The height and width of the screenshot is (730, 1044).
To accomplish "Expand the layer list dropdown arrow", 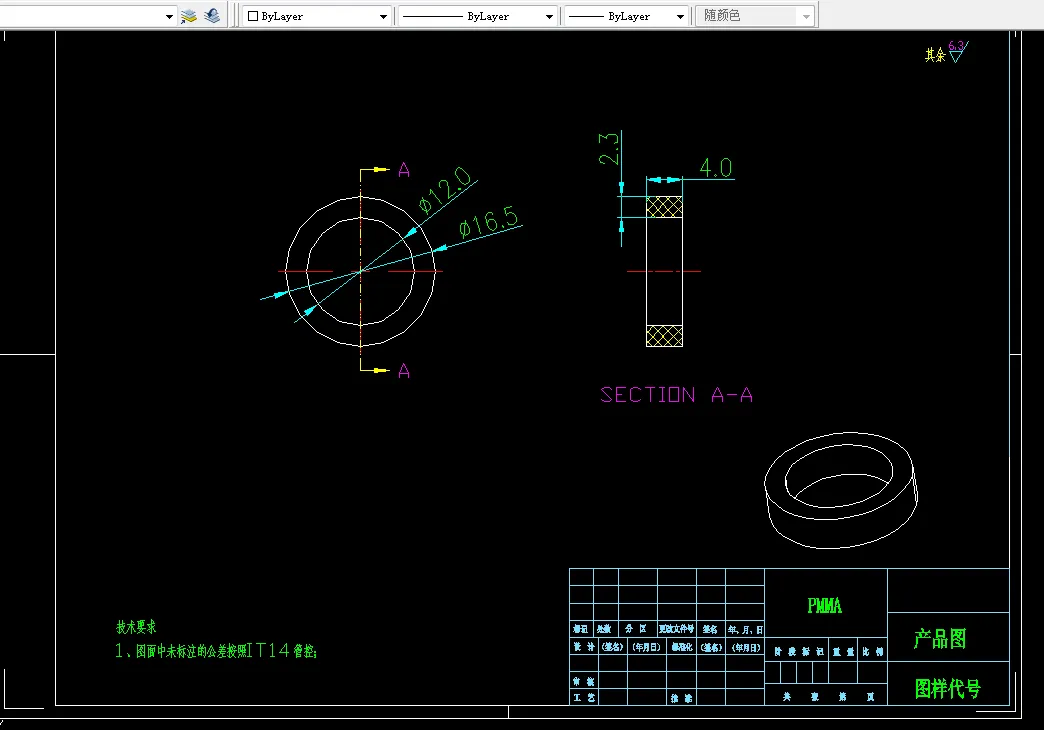I will pyautogui.click(x=169, y=17).
